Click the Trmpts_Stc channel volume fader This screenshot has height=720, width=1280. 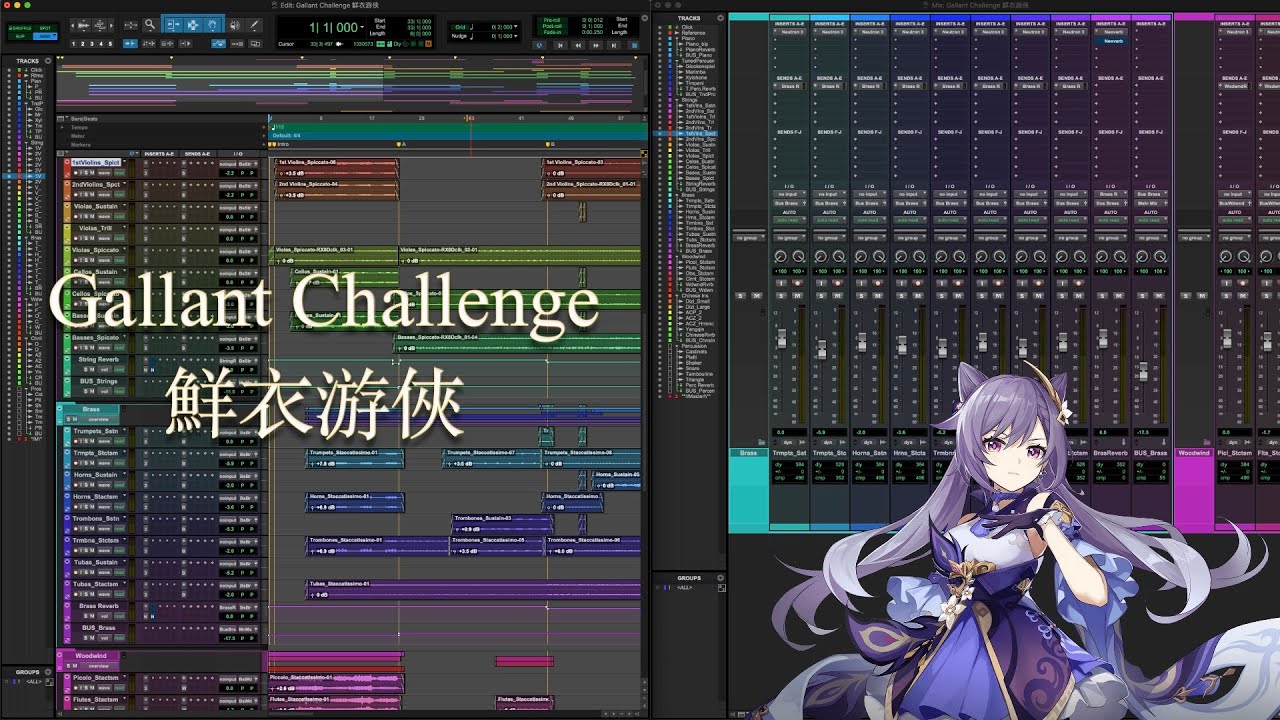pos(822,349)
